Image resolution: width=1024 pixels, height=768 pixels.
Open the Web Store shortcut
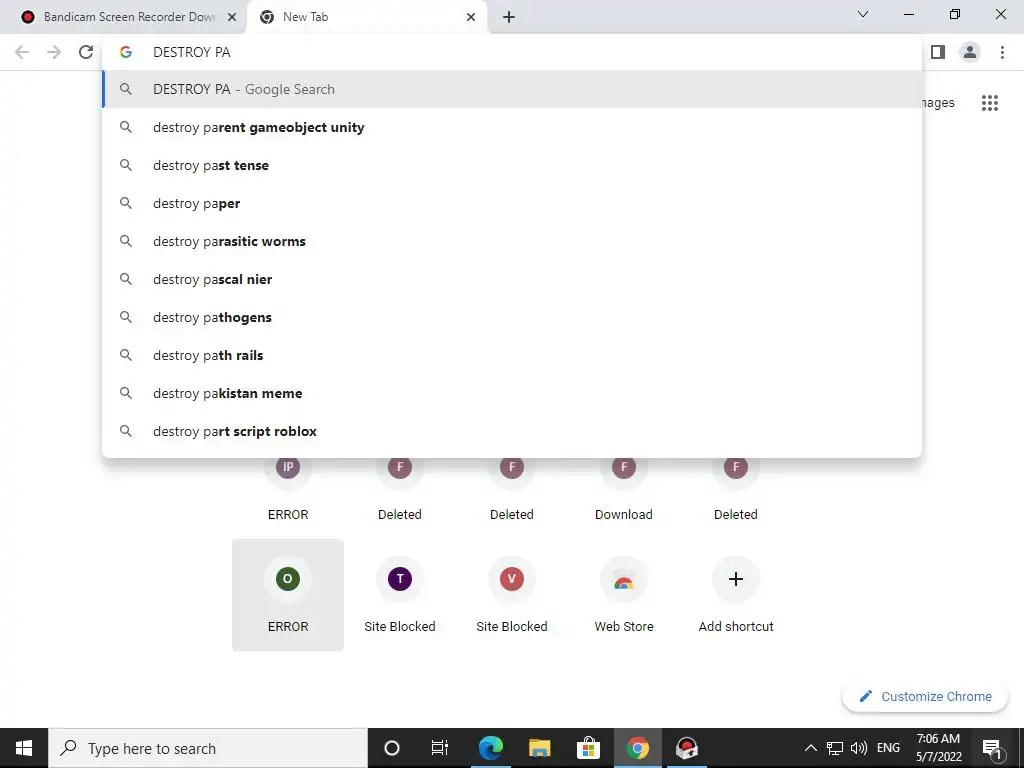pos(624,595)
